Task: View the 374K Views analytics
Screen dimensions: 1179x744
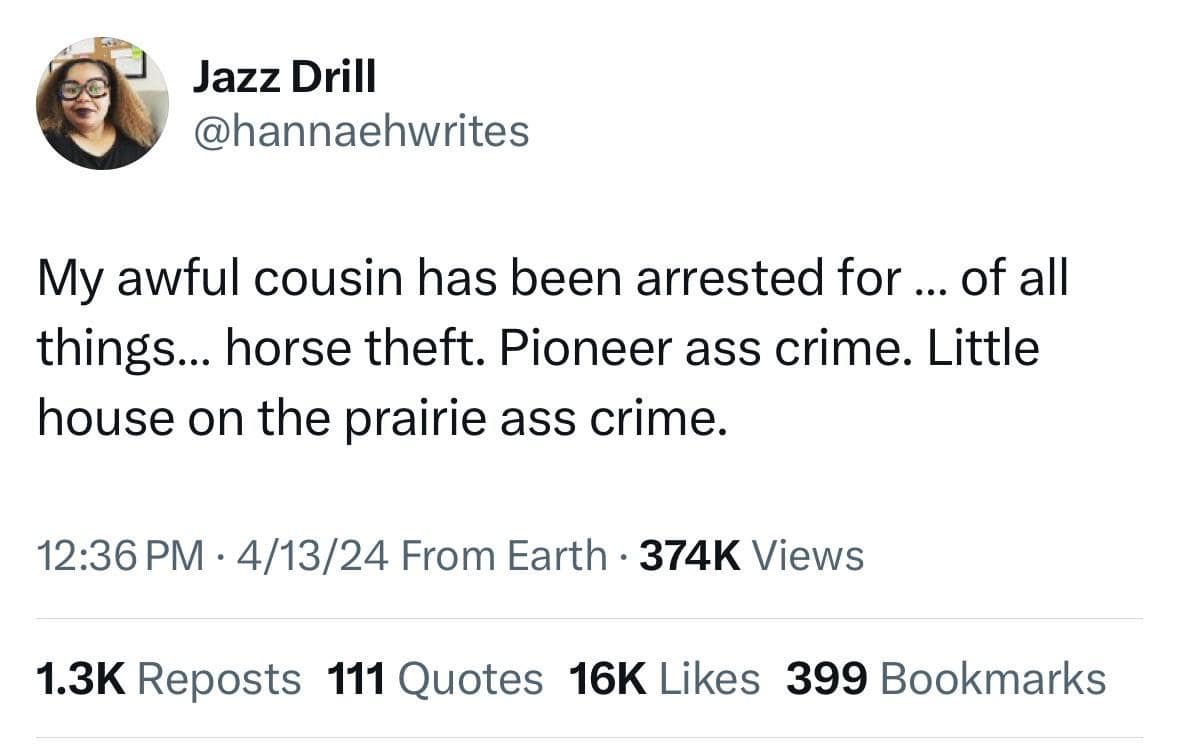Action: [751, 555]
